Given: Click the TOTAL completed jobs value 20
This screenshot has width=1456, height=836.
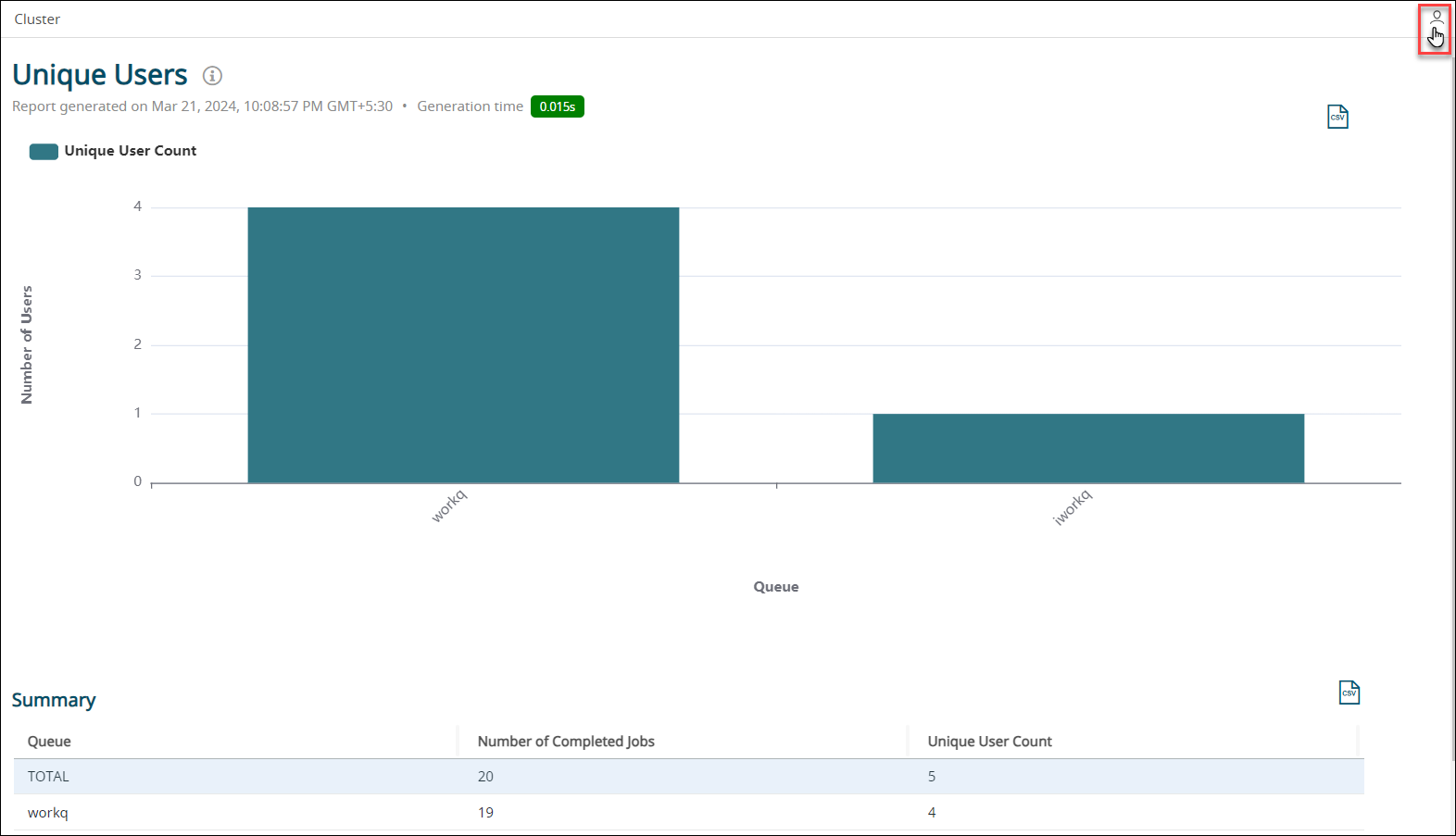Looking at the screenshot, I should pyautogui.click(x=485, y=777).
